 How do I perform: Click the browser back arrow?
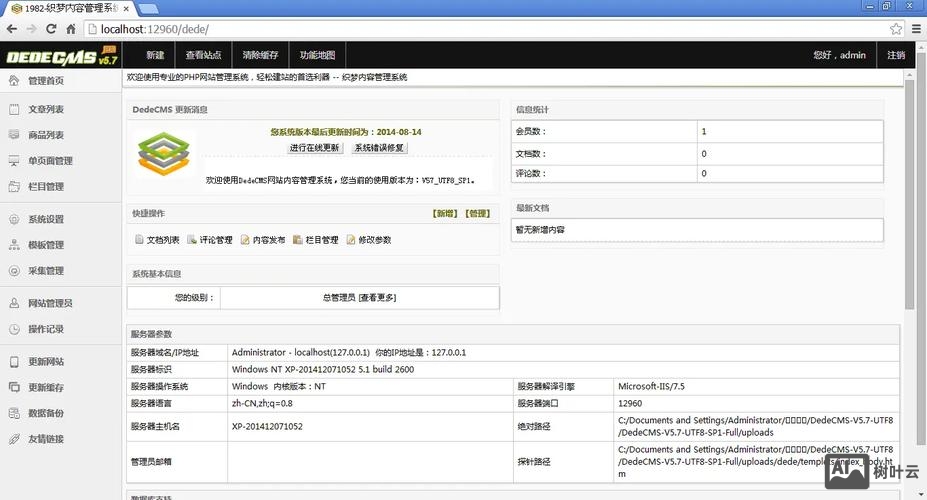(12, 29)
